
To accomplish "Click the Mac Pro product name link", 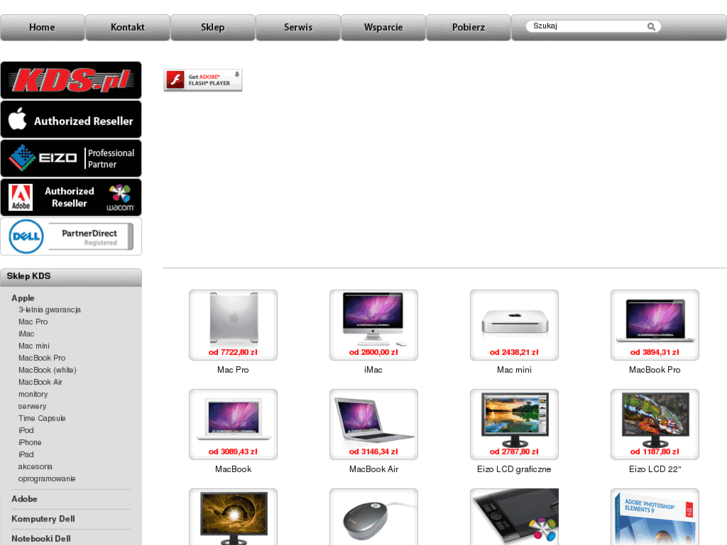I will point(233,370).
